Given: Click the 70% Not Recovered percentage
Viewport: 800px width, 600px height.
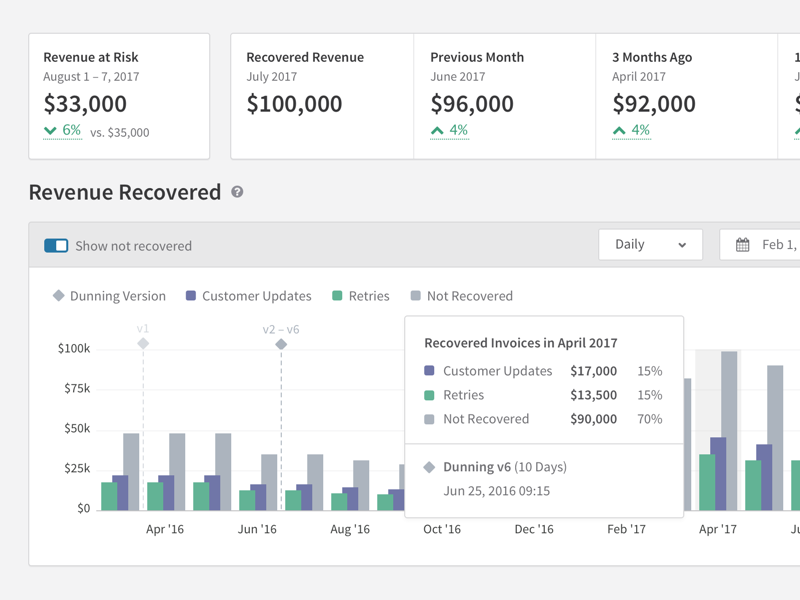Looking at the screenshot, I should click(649, 419).
